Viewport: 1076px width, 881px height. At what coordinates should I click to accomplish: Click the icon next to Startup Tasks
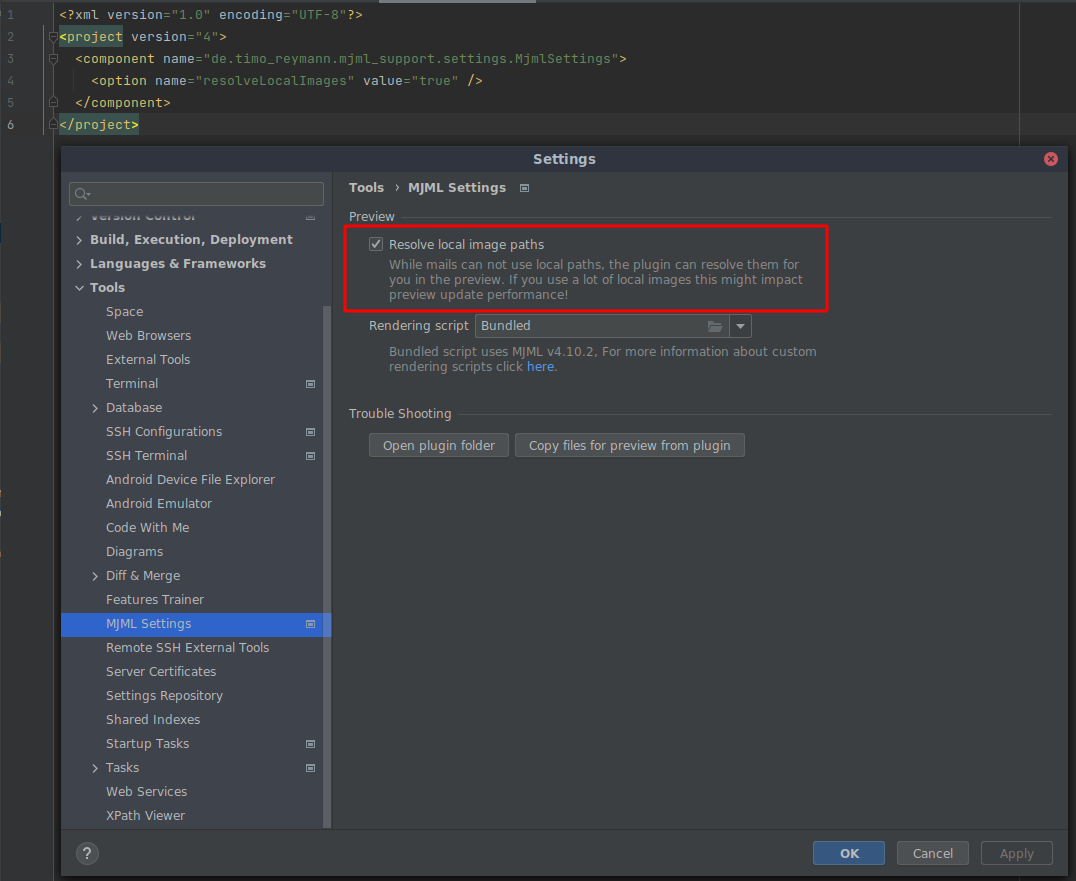pos(310,743)
